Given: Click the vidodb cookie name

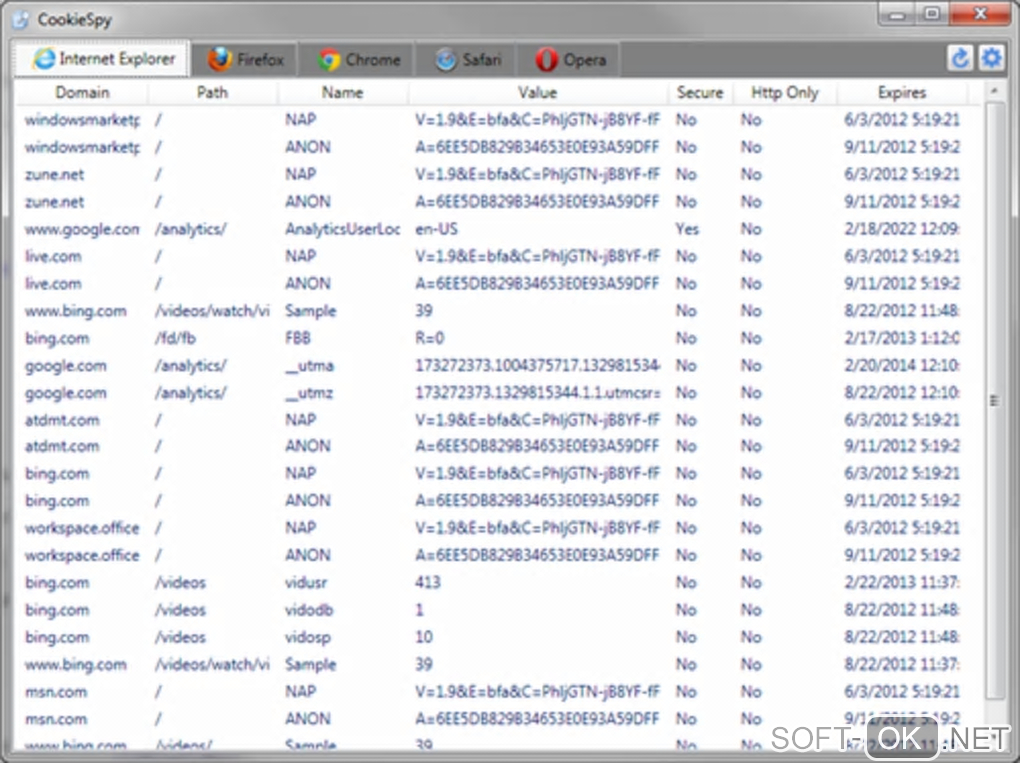Looking at the screenshot, I should 309,609.
